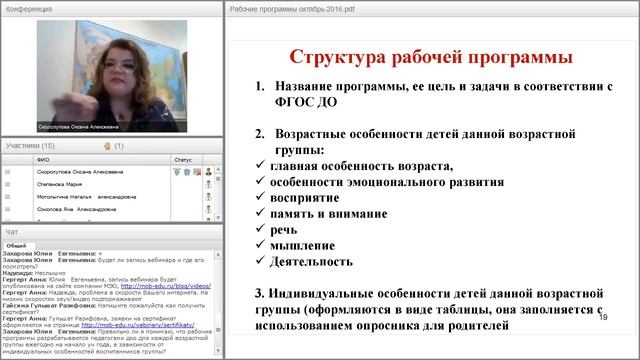Image resolution: width=640 pixels, height=360 pixels.
Task: Click the participants list scrollbar thumb
Action: 218,179
